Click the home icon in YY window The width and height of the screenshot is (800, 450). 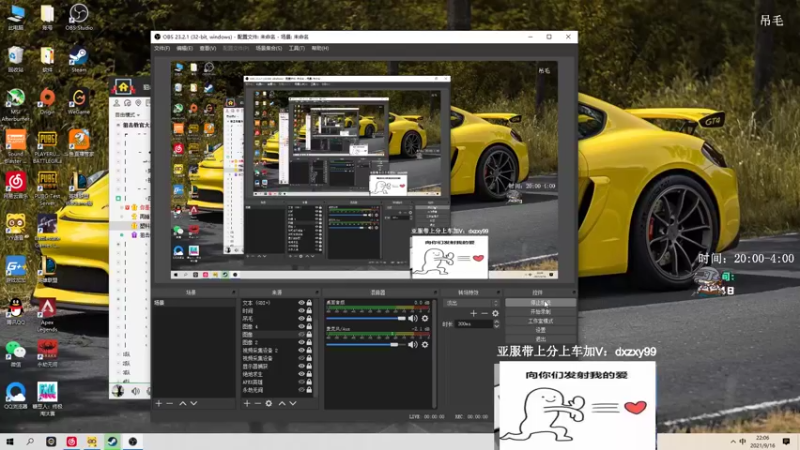point(123,87)
